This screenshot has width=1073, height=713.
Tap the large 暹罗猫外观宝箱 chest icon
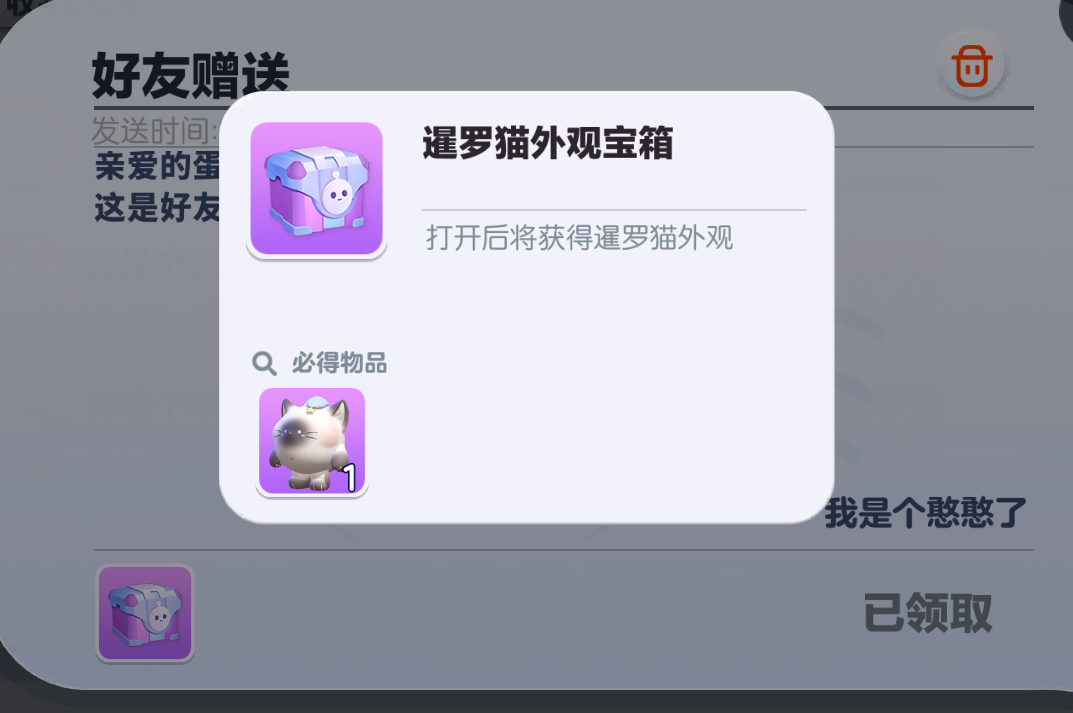[x=316, y=190]
